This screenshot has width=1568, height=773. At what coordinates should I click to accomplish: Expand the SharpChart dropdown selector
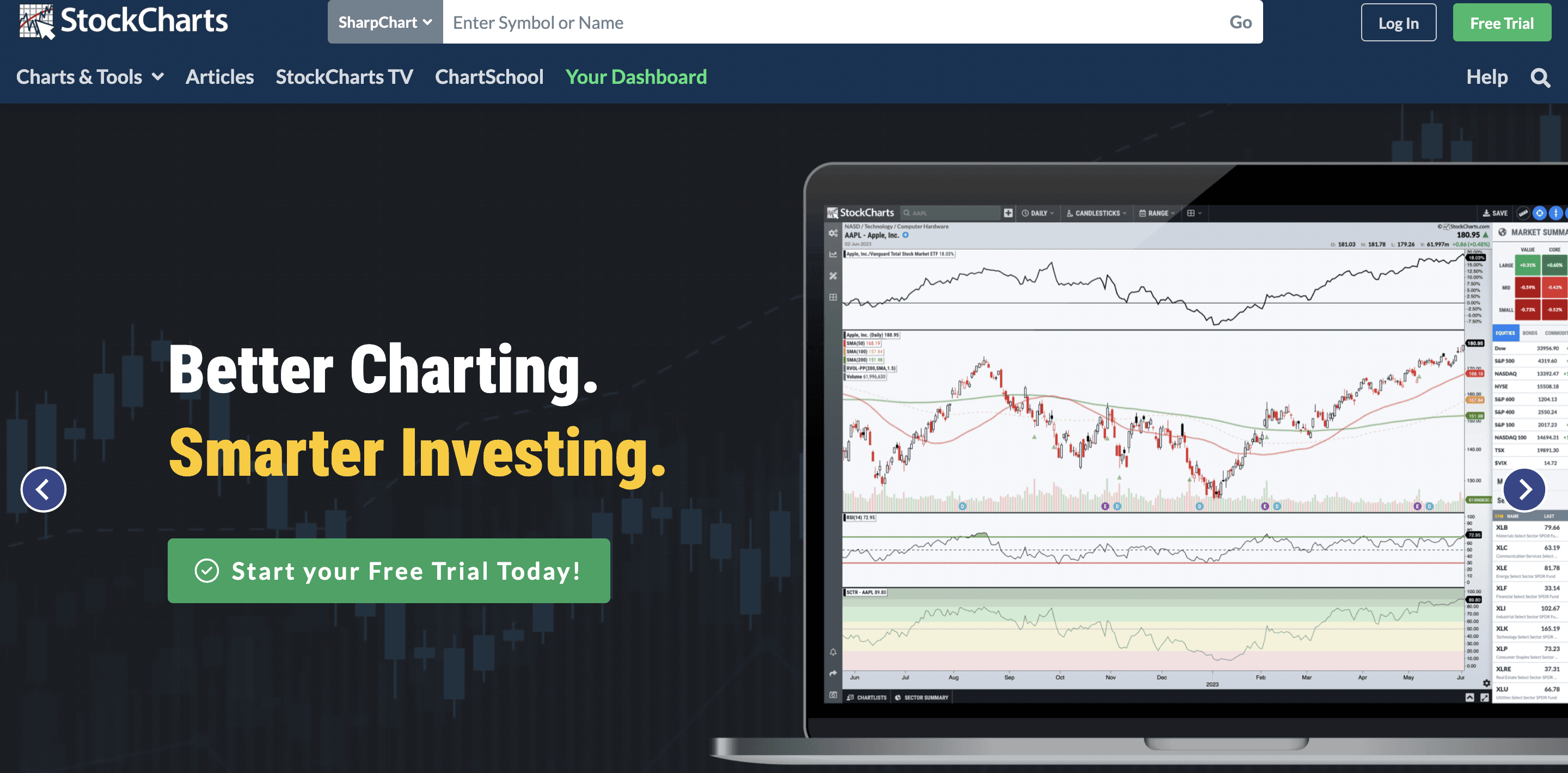tap(384, 22)
